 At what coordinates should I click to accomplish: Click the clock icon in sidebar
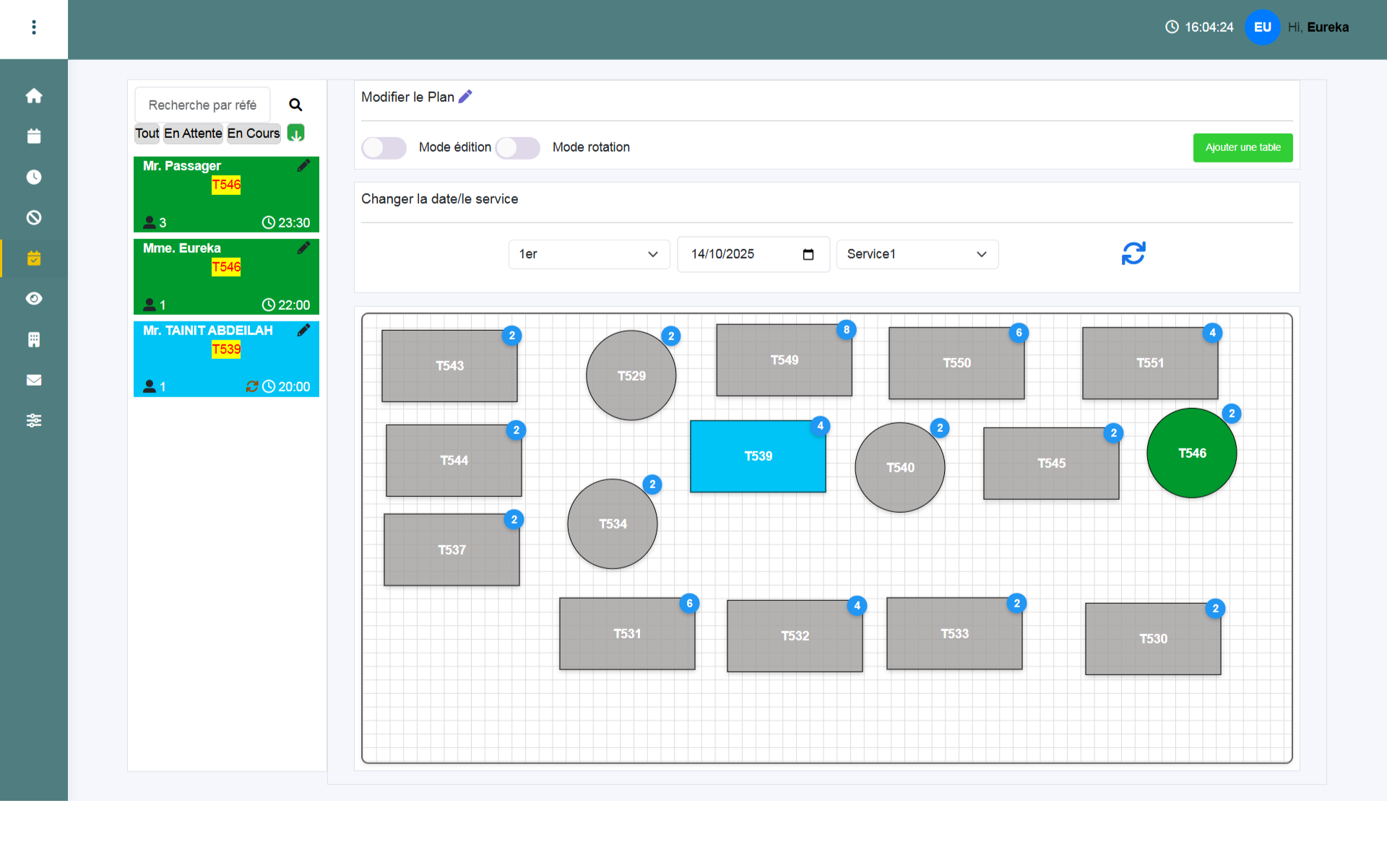pos(34,177)
